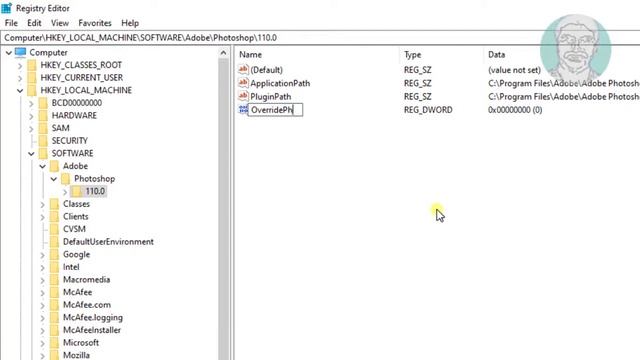Click the (value not set) data cell

pyautogui.click(x=514, y=70)
